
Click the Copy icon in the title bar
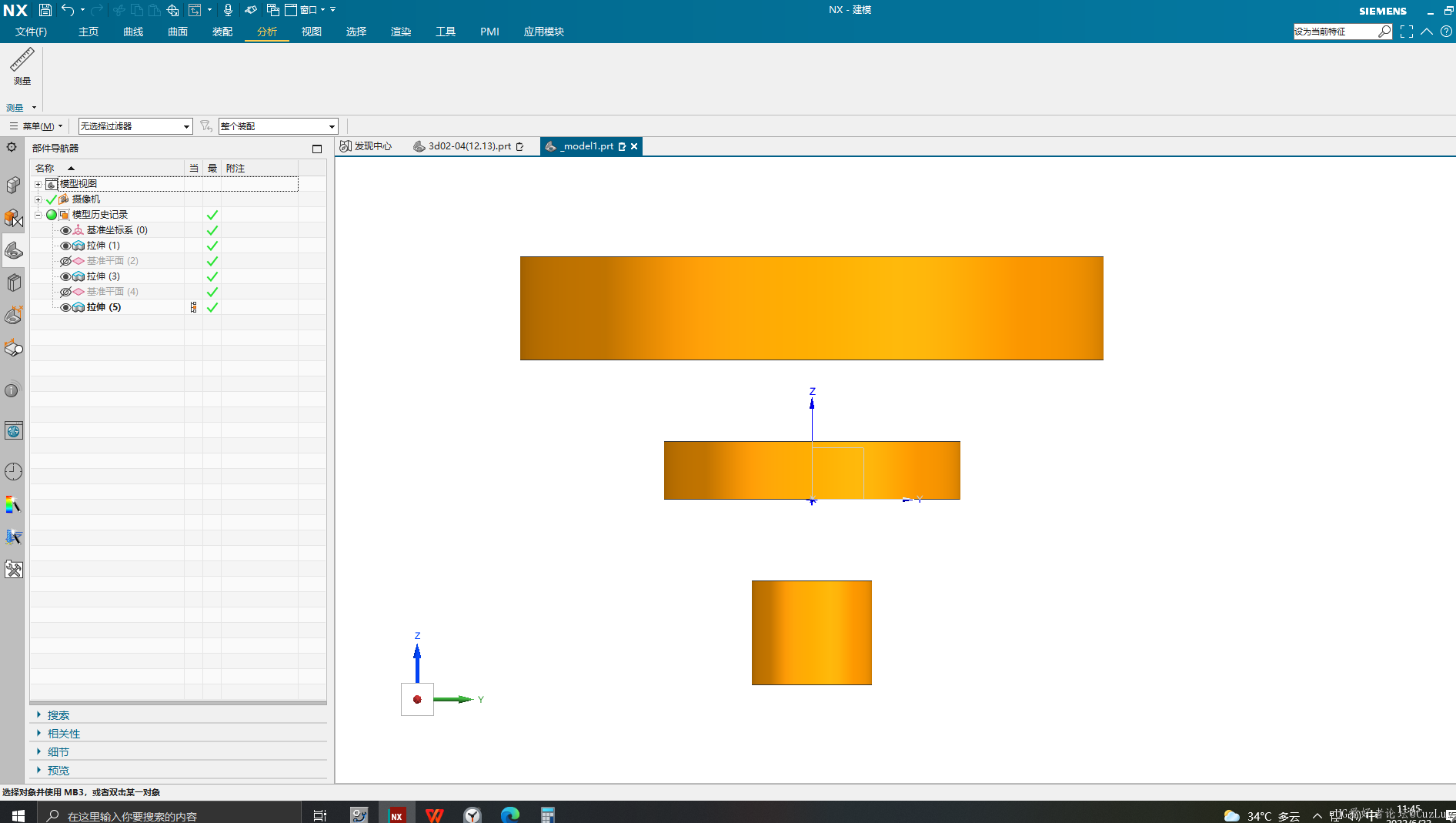(x=137, y=10)
